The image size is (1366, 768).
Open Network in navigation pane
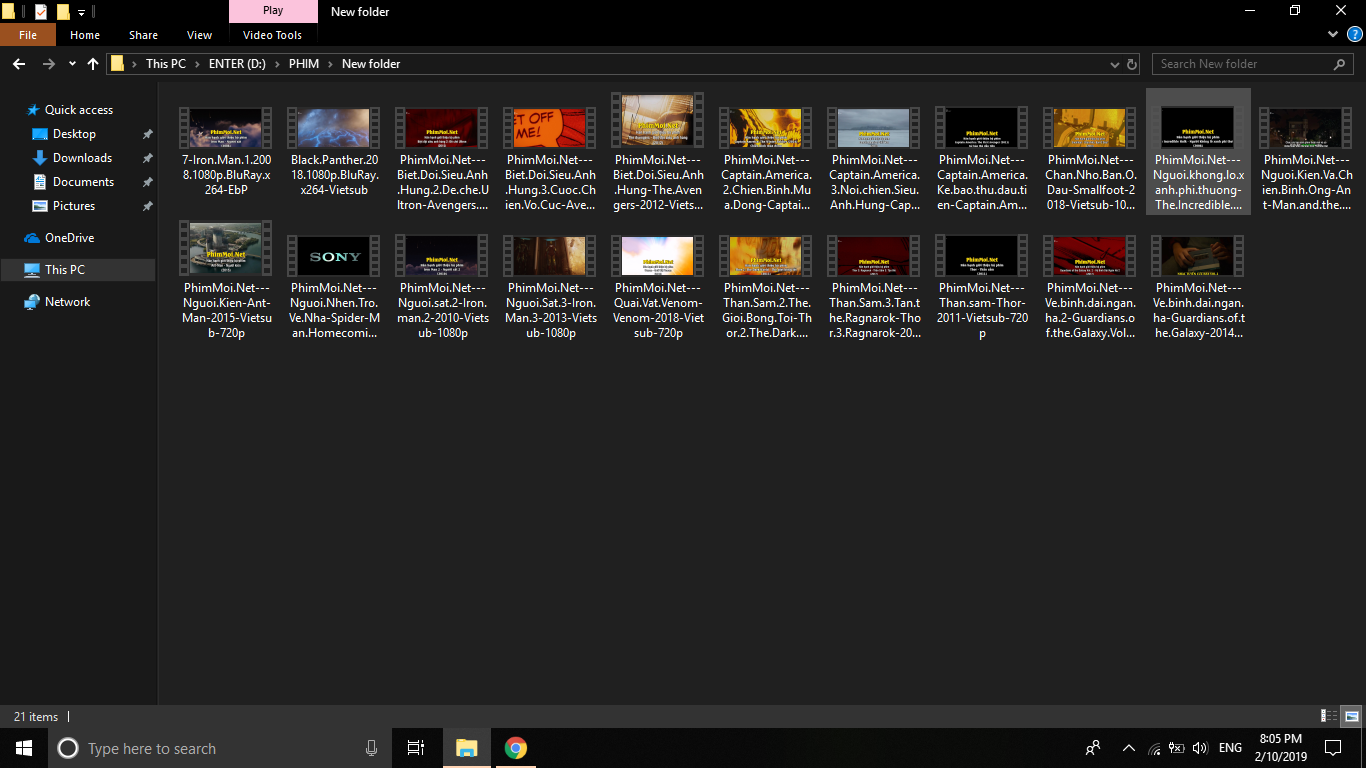(67, 302)
